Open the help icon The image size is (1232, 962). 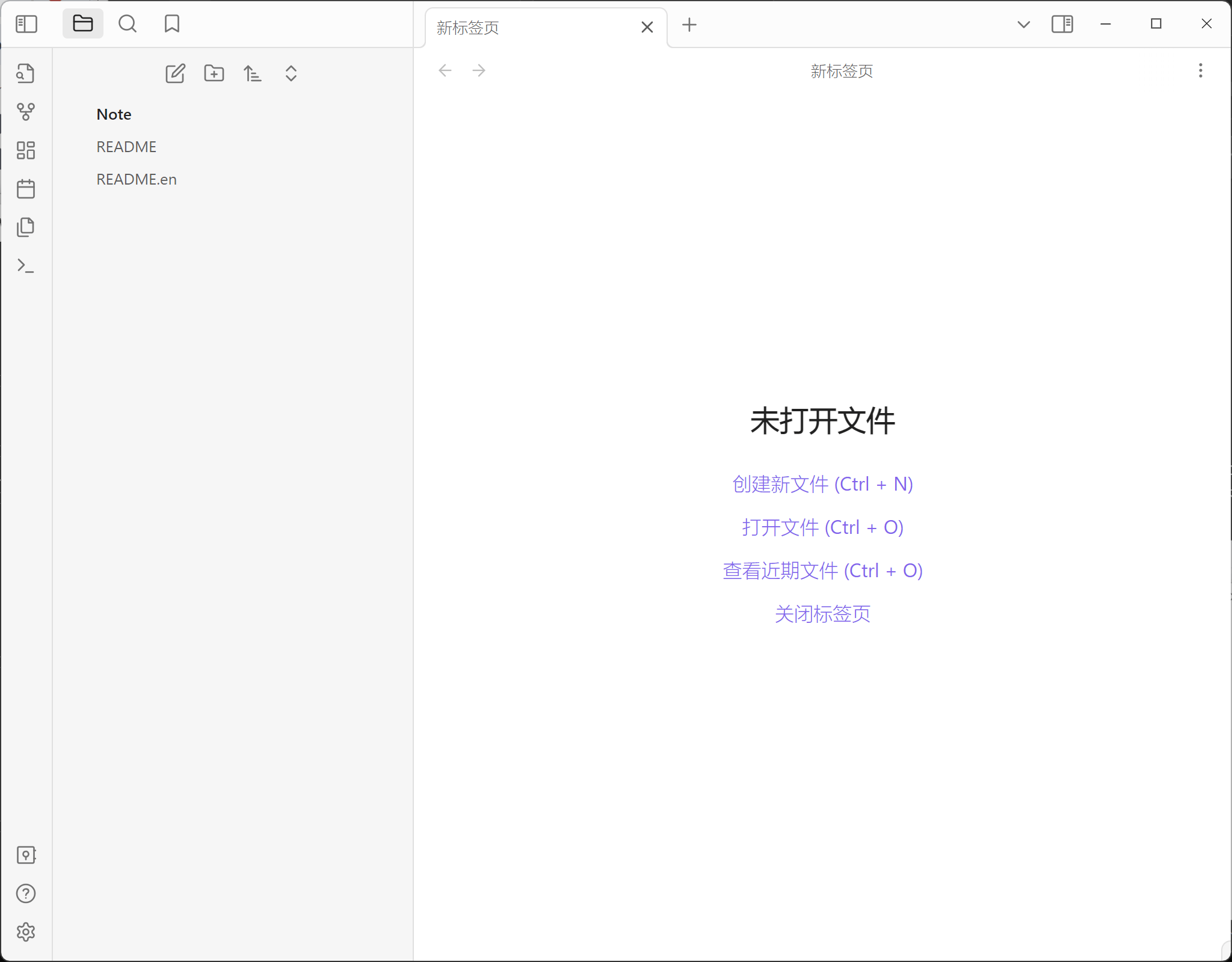pos(25,893)
